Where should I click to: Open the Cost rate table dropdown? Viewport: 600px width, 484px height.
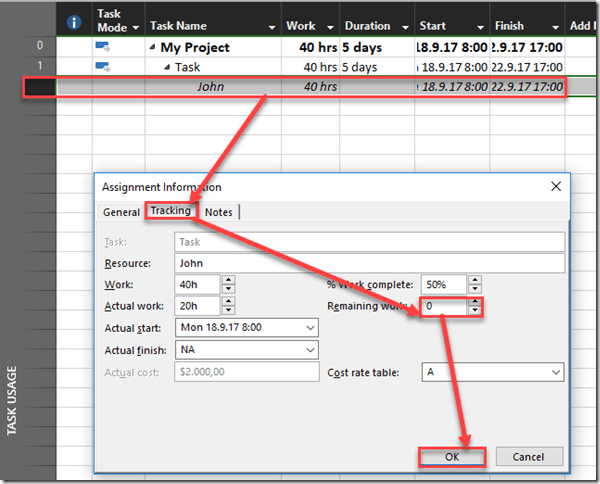[555, 372]
